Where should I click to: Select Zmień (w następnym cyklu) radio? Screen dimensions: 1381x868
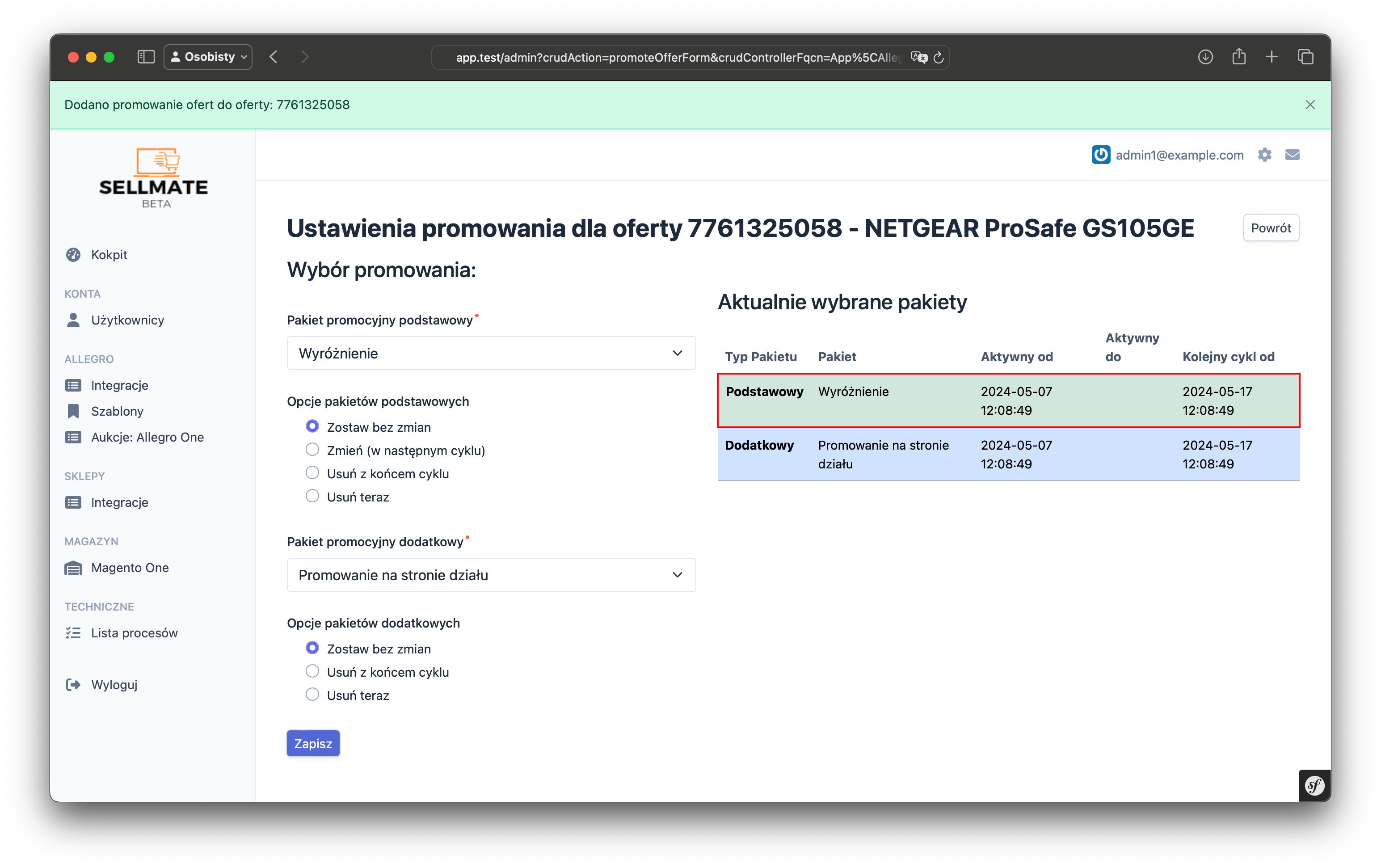tap(312, 450)
